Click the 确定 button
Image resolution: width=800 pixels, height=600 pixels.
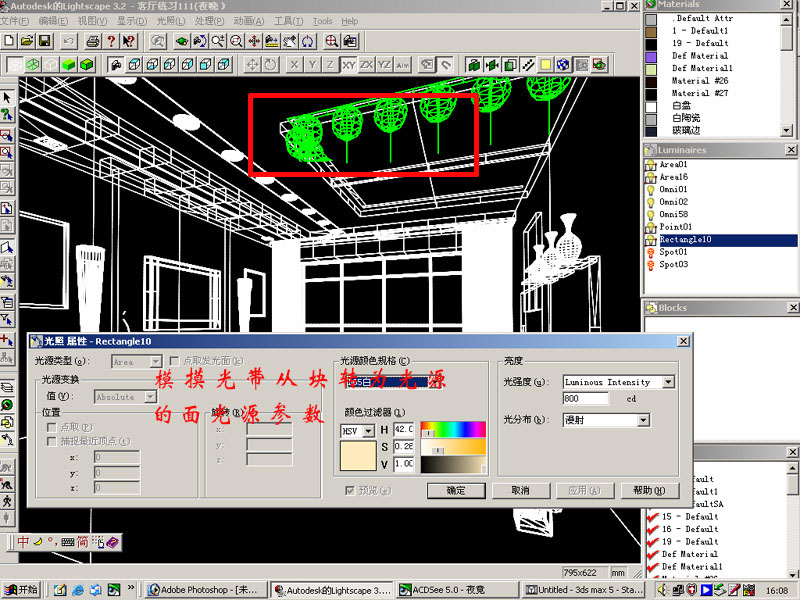tap(456, 490)
